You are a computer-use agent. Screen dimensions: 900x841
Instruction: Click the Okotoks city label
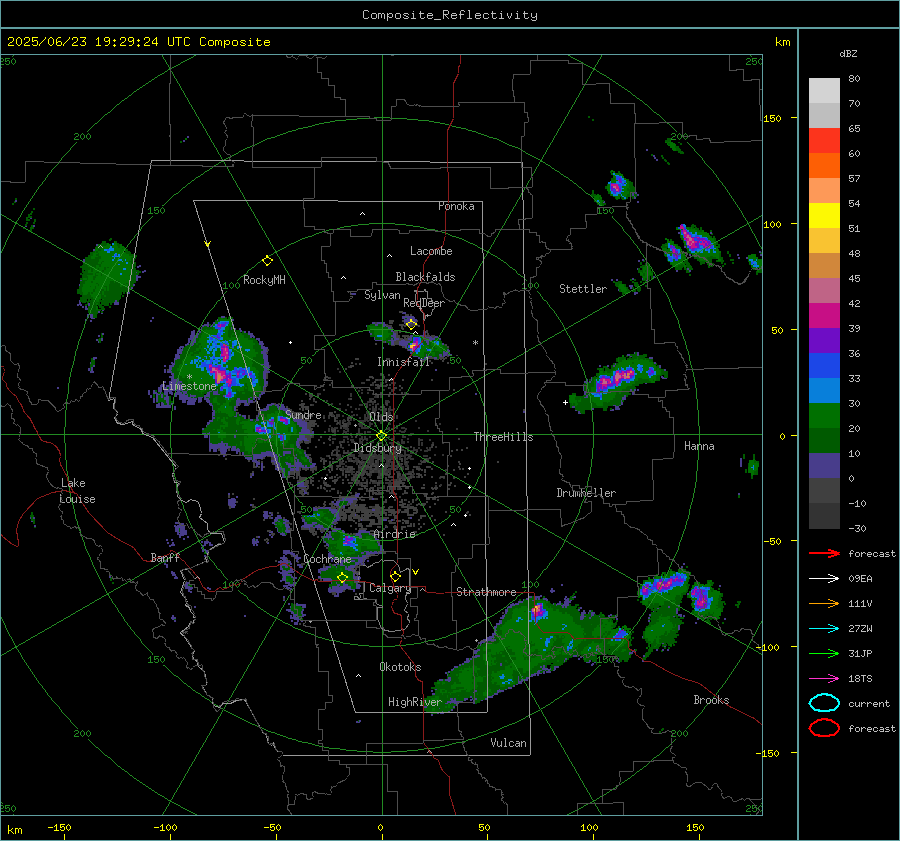(400, 667)
